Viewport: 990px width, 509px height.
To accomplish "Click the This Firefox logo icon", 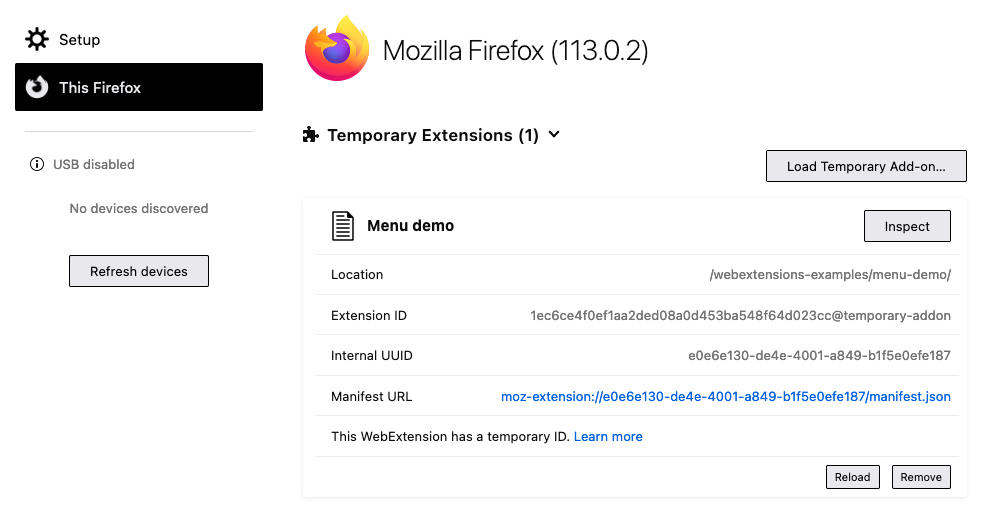I will pos(37,88).
